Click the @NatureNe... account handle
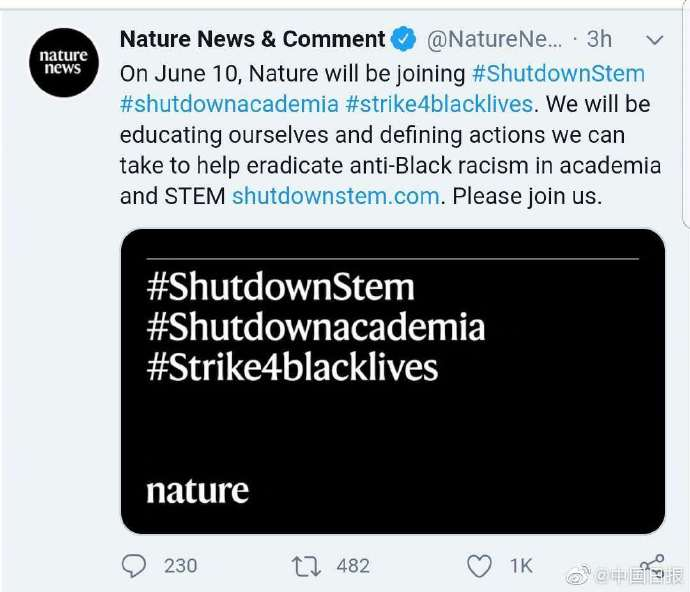Viewport: 690px width, 592px height. pyautogui.click(x=495, y=40)
